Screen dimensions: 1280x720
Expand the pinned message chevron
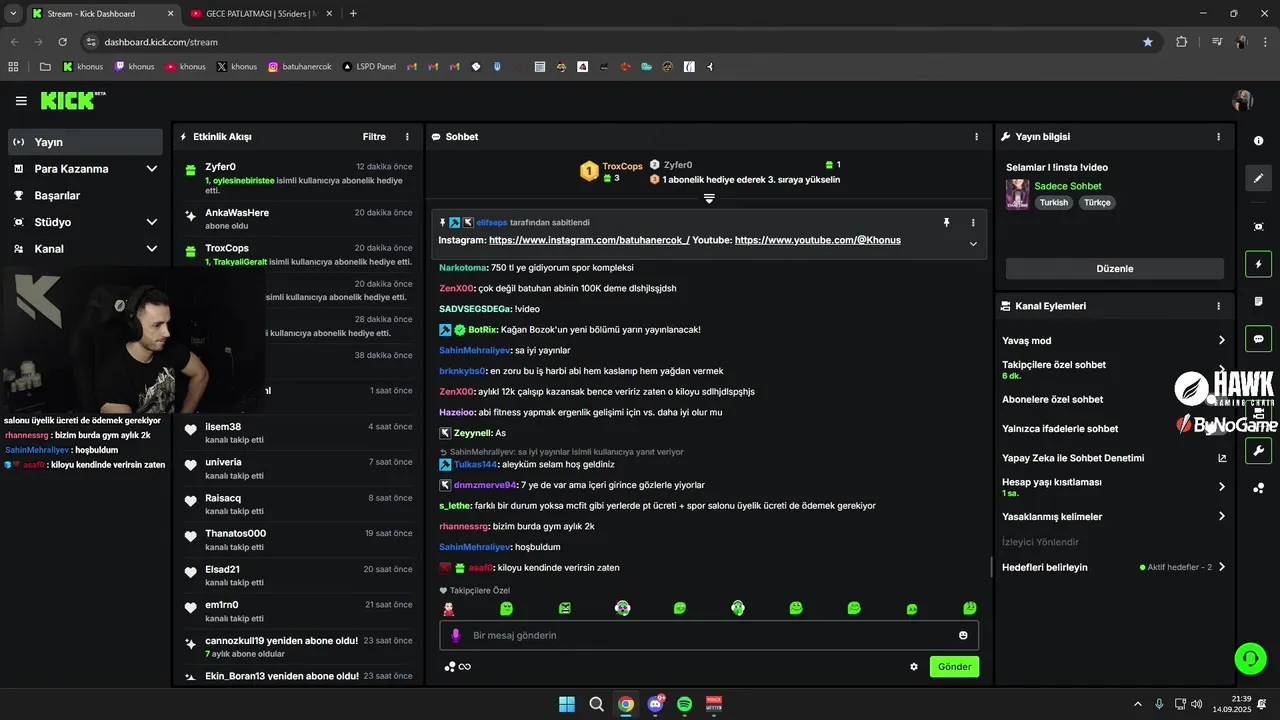click(x=973, y=243)
